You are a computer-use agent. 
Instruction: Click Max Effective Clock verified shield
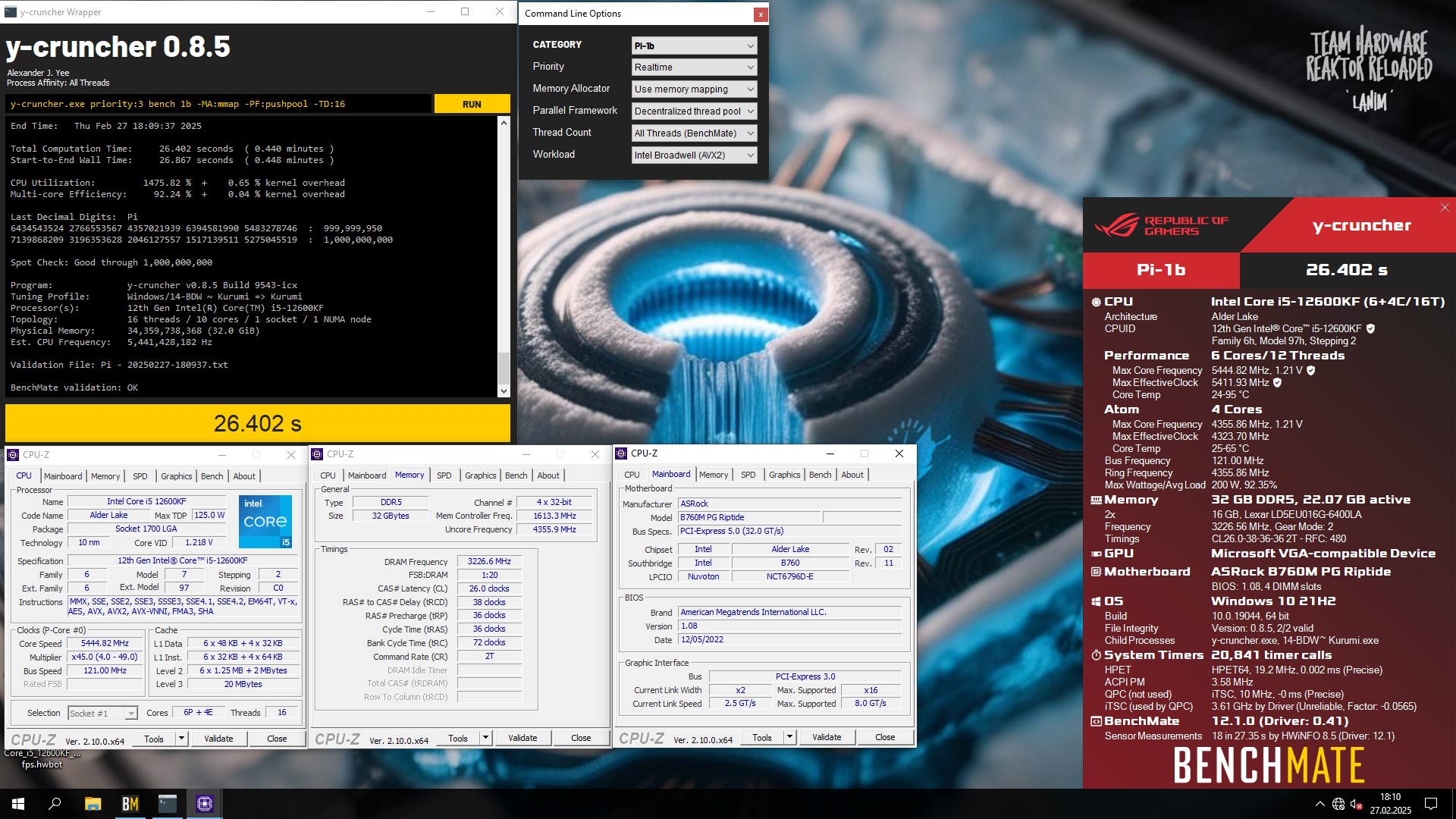click(1277, 382)
